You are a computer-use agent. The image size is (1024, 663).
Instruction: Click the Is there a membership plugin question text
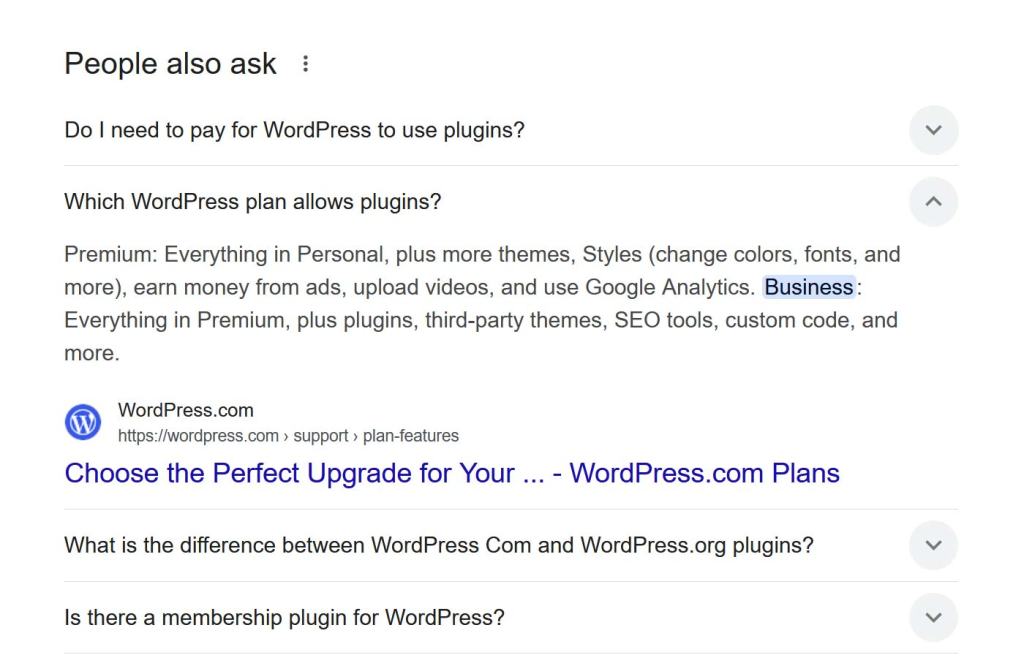point(284,617)
